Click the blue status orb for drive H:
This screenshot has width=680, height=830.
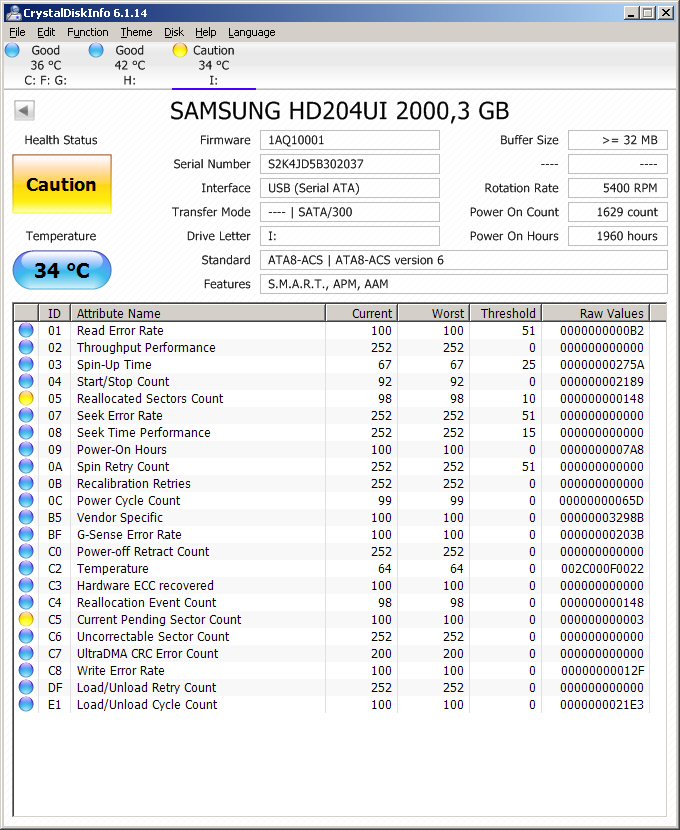point(96,50)
